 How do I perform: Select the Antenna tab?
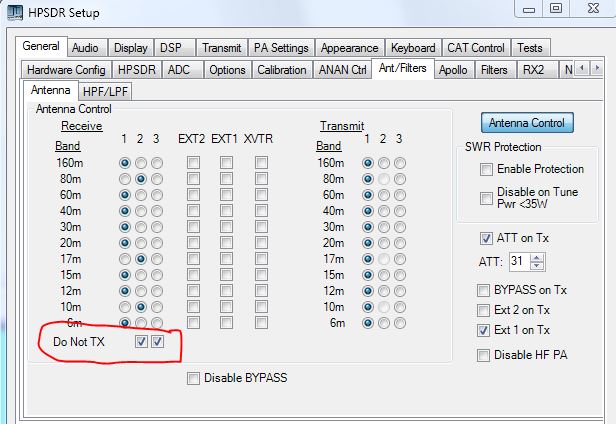coord(51,90)
